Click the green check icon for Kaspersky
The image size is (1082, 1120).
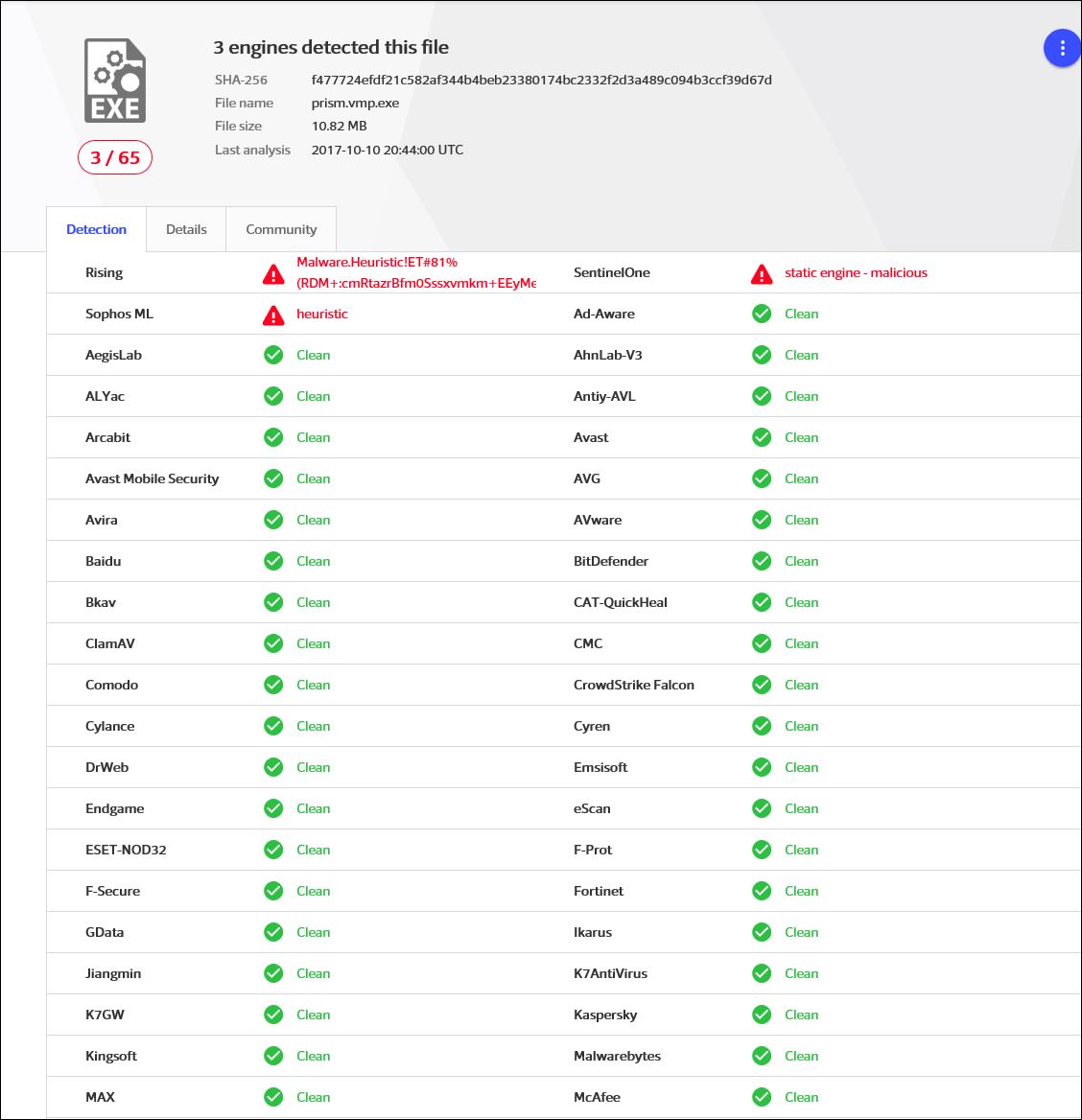(762, 1015)
